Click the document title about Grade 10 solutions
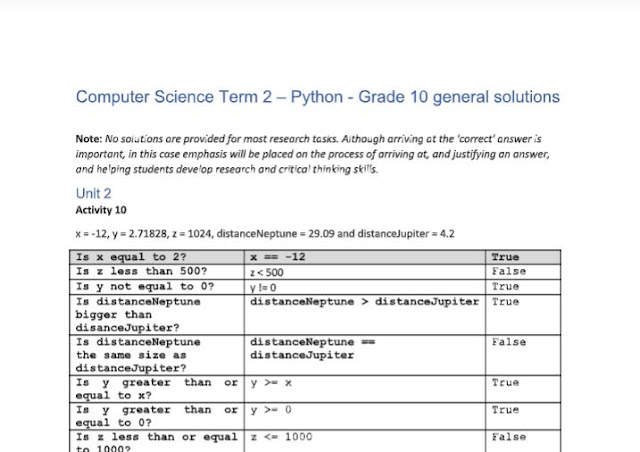This screenshot has height=452, width=640. click(x=317, y=97)
